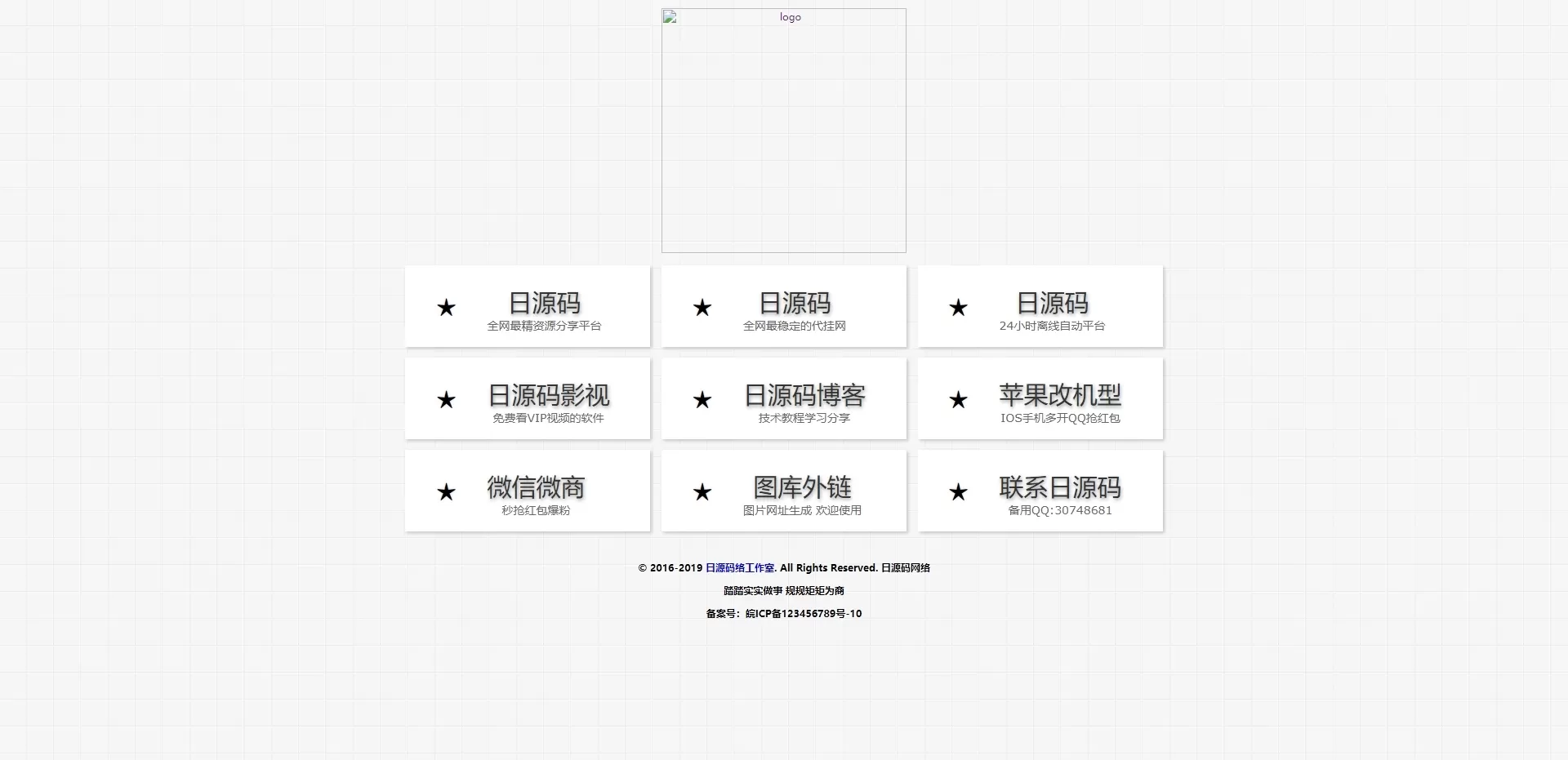Click star icon on 全网最稳定的代挂网 card

coord(702,308)
